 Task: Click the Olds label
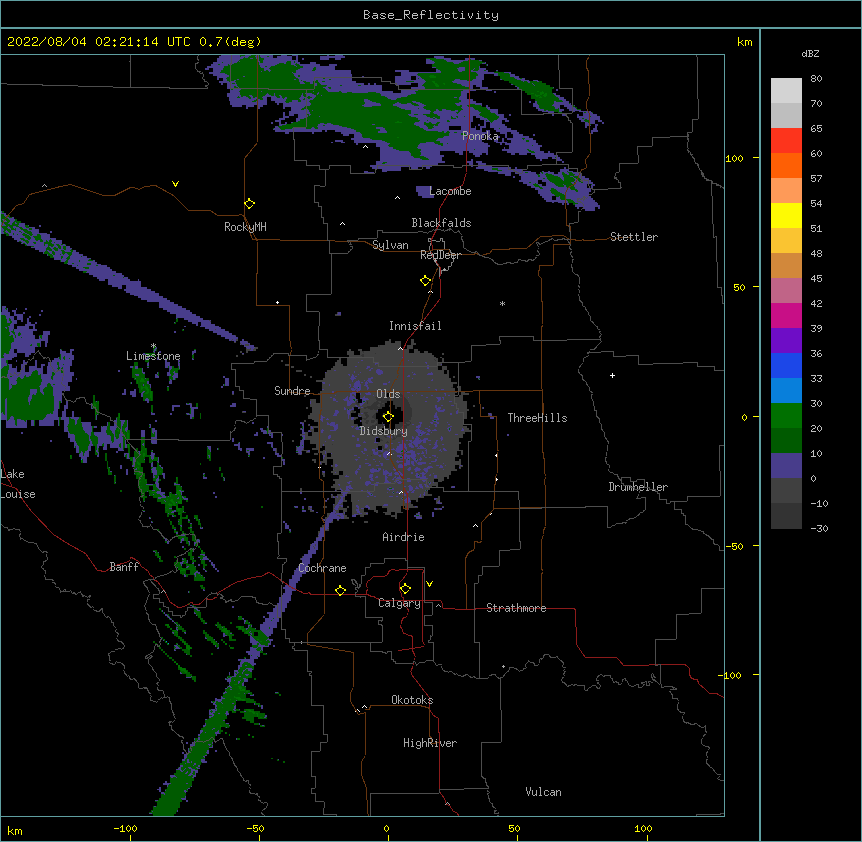click(x=388, y=394)
